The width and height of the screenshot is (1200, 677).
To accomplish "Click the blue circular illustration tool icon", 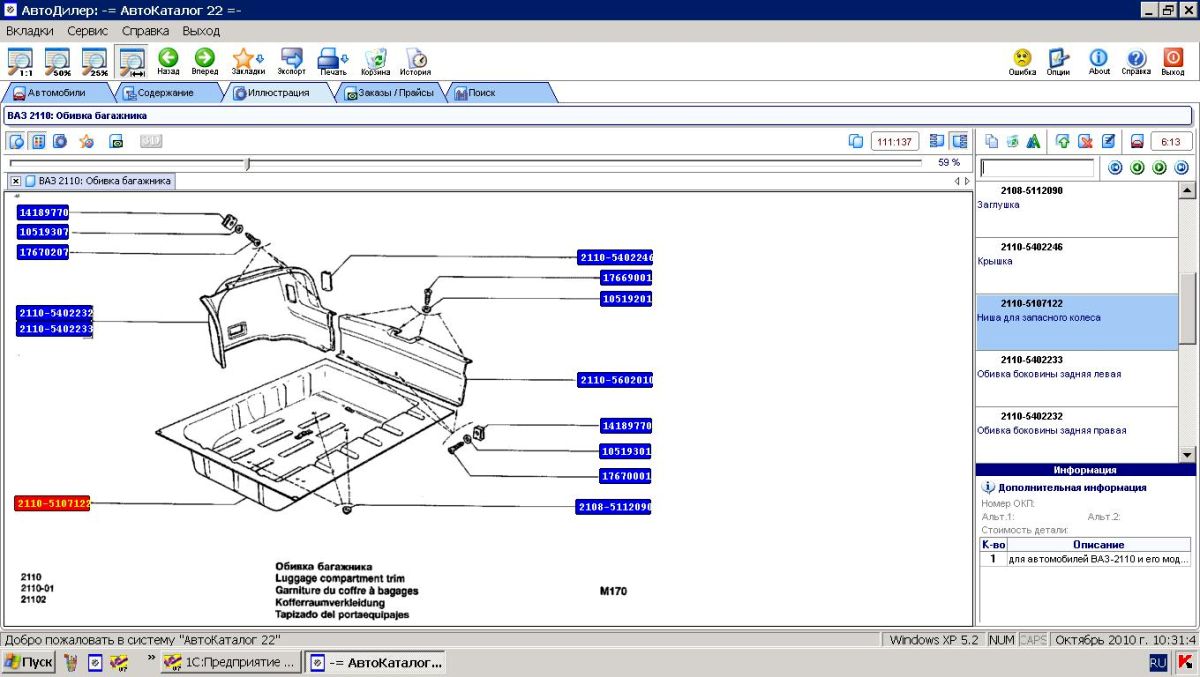I will click(x=60, y=141).
